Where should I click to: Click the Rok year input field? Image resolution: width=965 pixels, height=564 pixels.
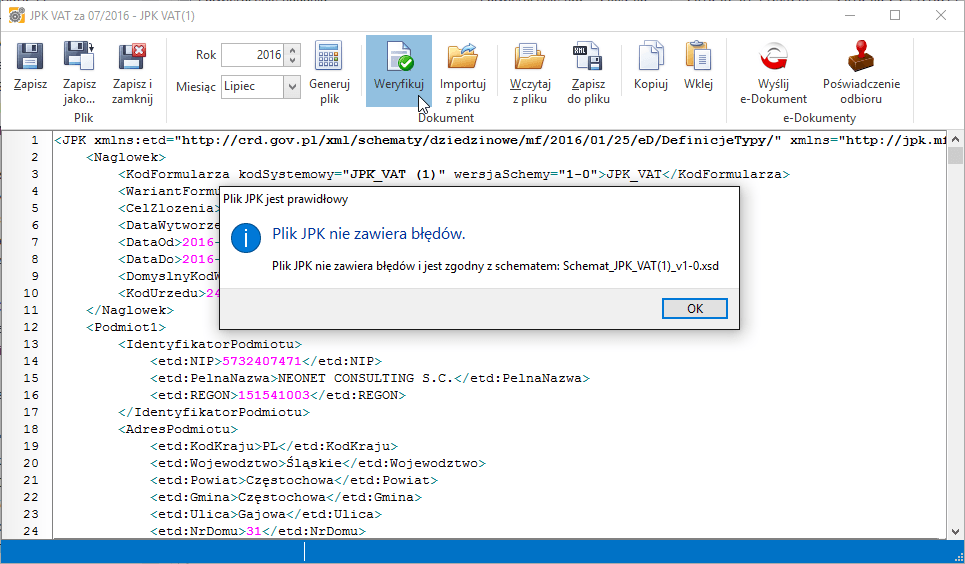(252, 55)
